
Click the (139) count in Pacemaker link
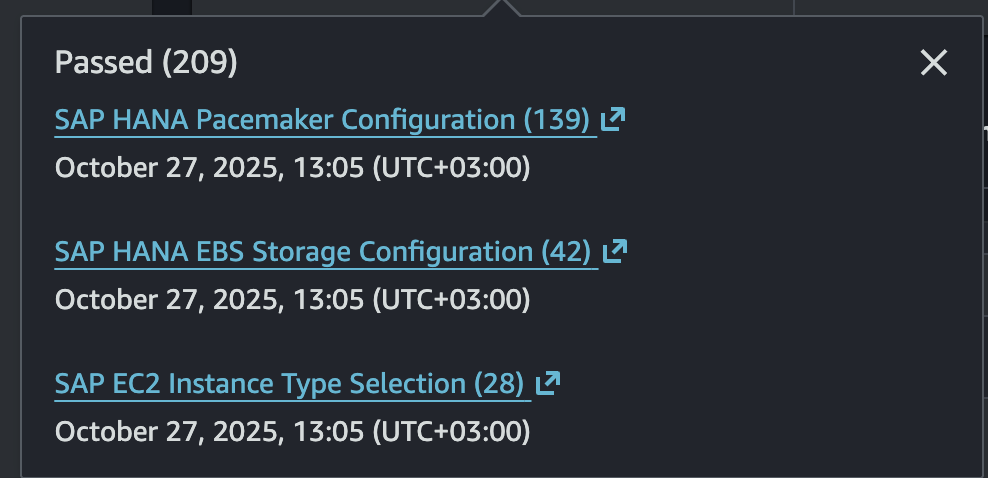coord(556,120)
